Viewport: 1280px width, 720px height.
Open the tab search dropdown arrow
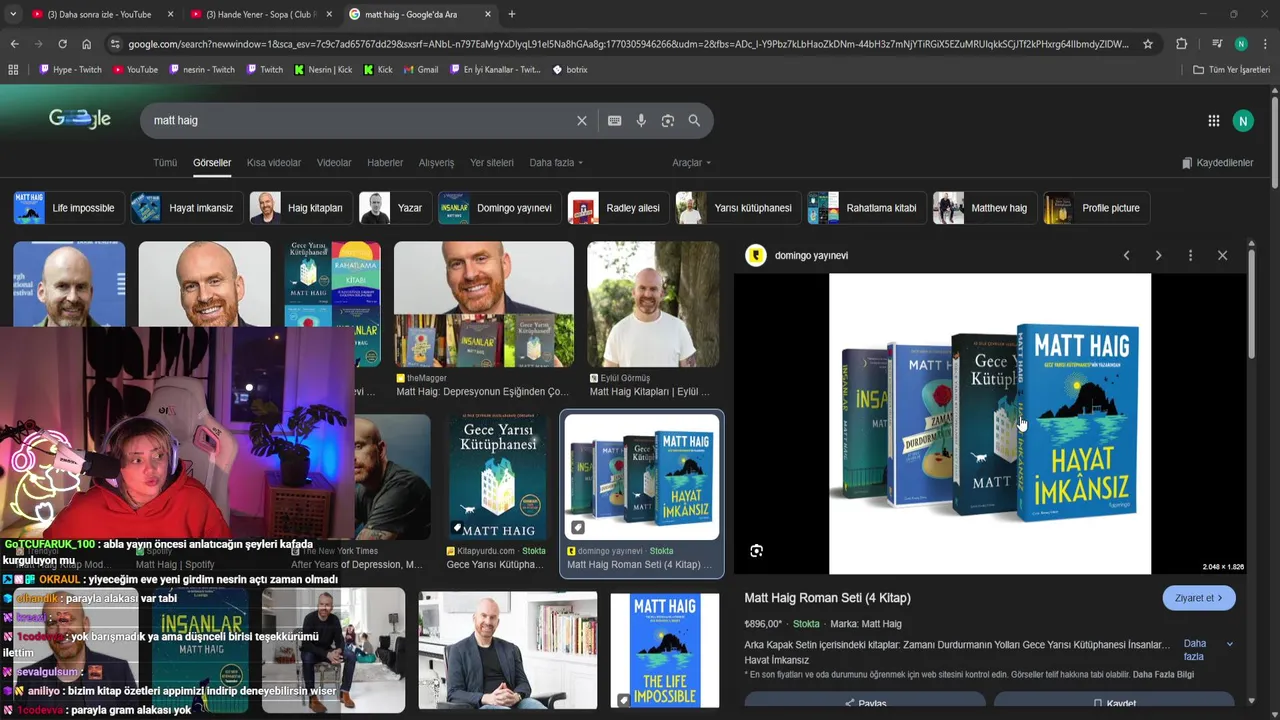point(12,14)
